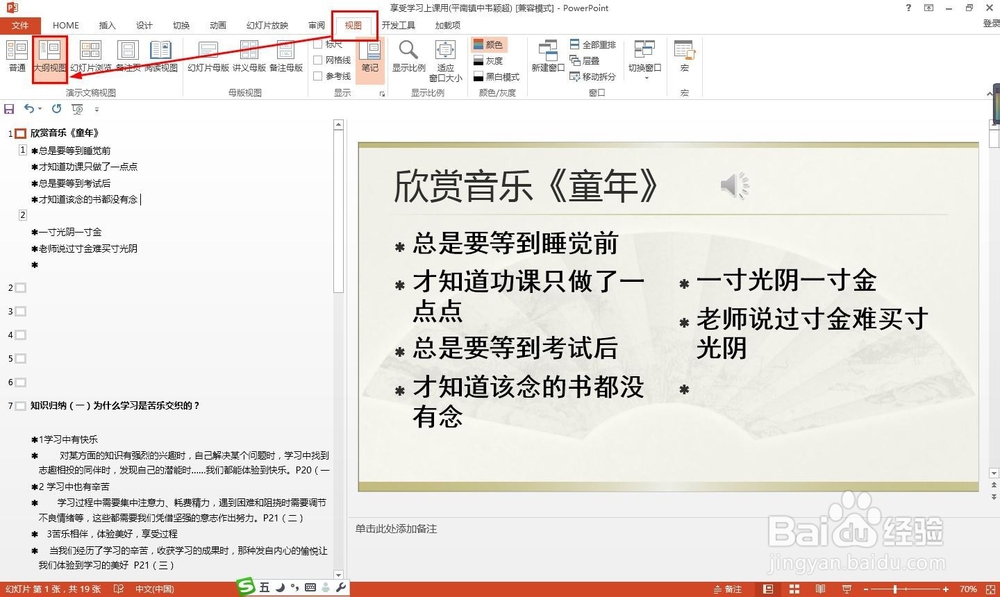Switch to Normal view from status bar
The width and height of the screenshot is (1000, 597).
(768, 589)
